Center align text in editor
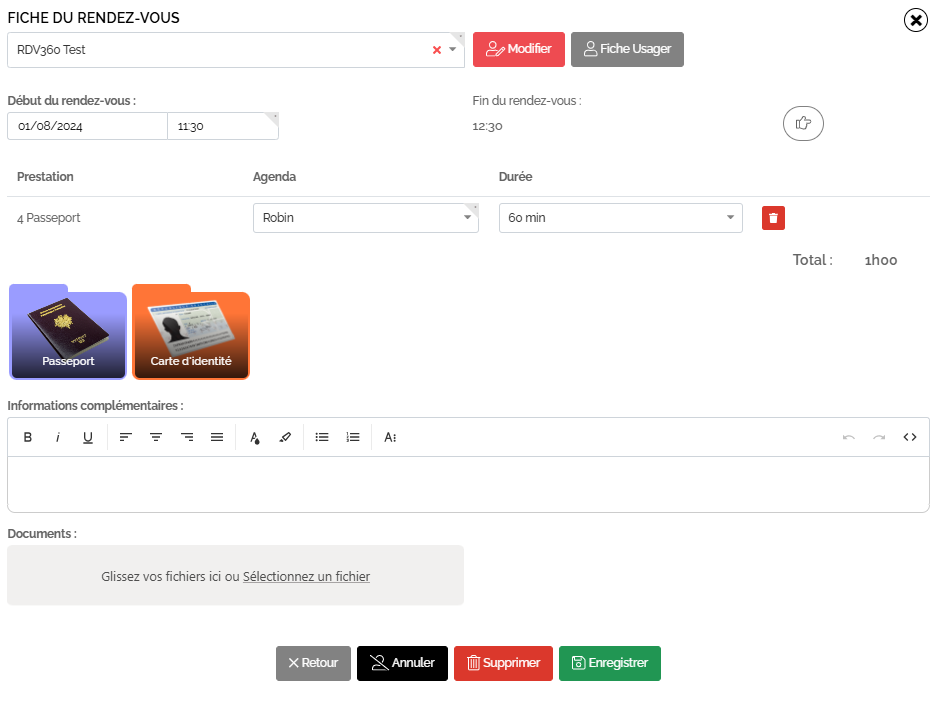The height and width of the screenshot is (728, 936). point(156,437)
